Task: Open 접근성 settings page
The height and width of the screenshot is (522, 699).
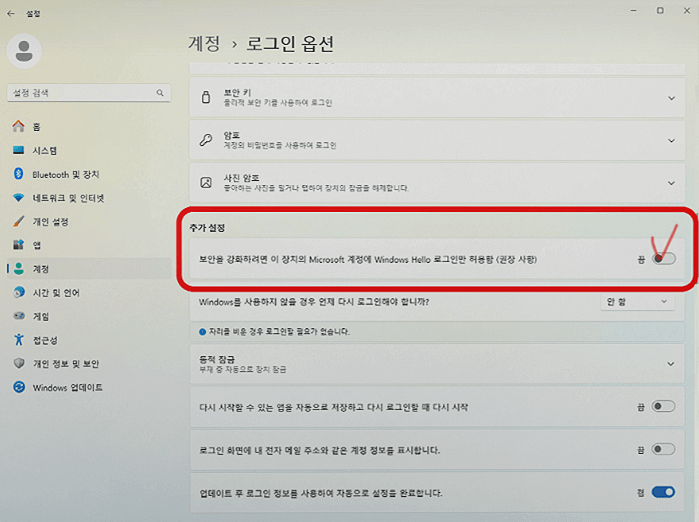Action: point(89,340)
